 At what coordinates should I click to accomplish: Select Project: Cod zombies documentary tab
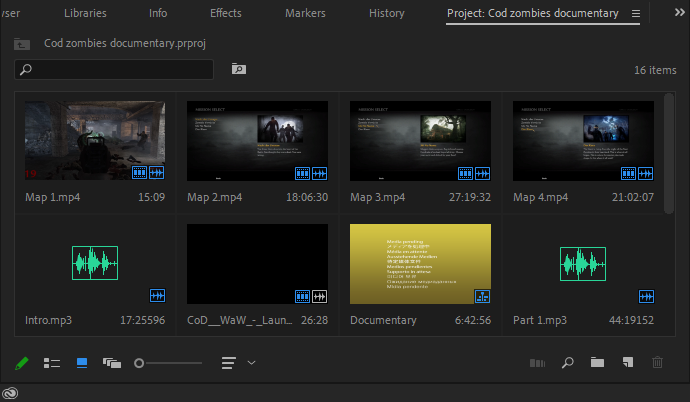[533, 14]
